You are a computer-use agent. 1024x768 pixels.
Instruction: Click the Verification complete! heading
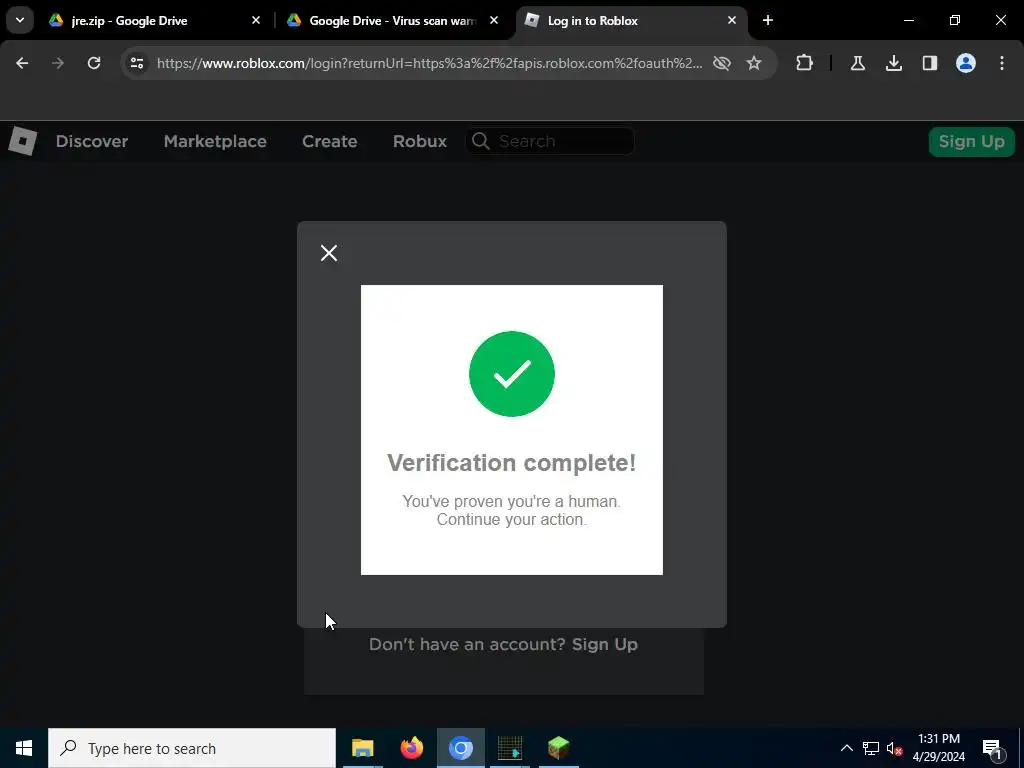tap(511, 462)
